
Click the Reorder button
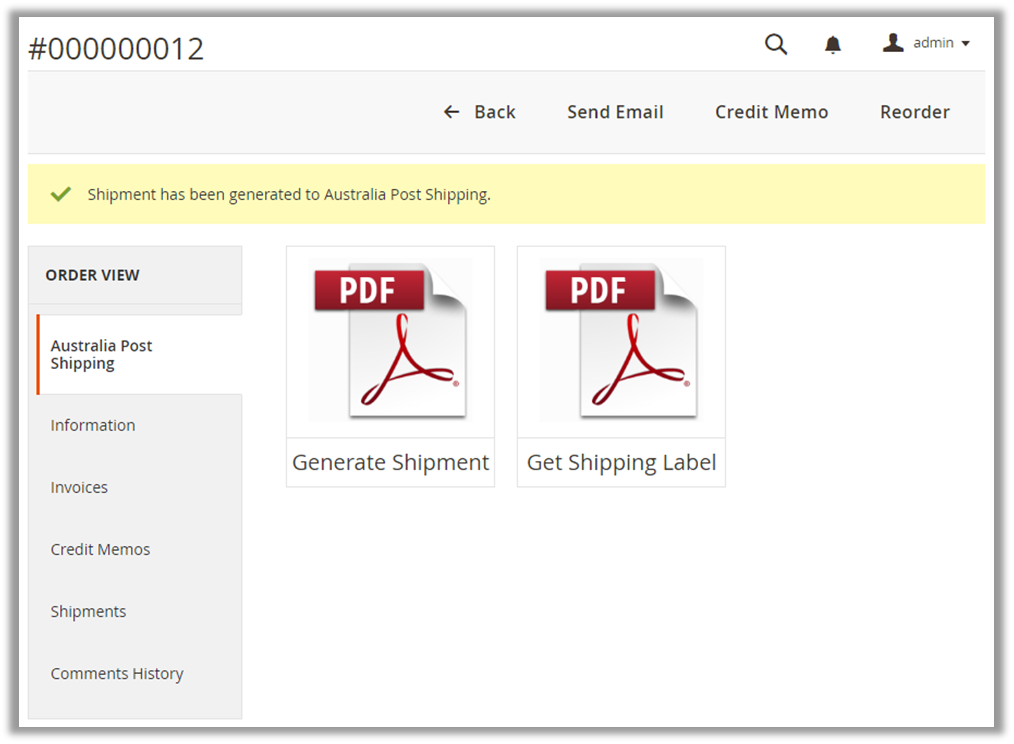coord(914,112)
